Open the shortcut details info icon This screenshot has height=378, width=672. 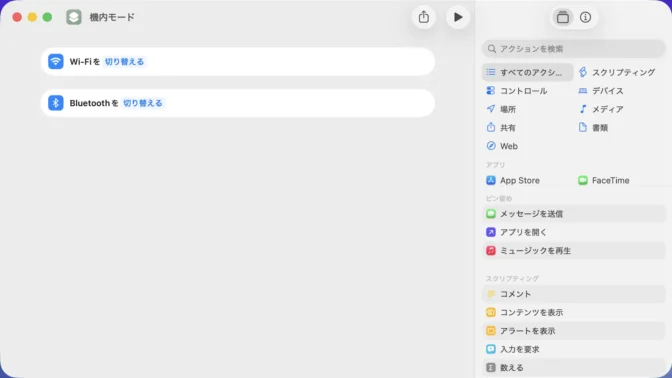585,17
